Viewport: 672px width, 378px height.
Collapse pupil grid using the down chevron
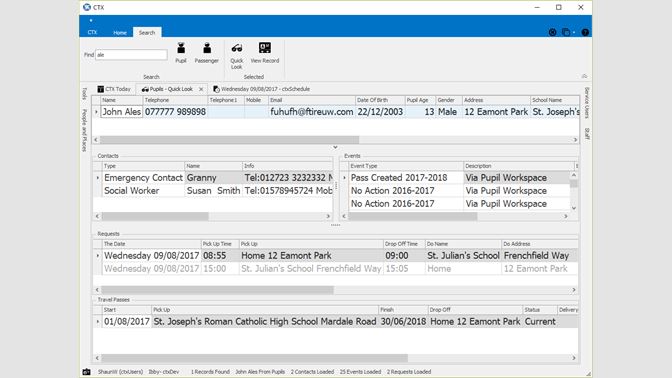pos(335,147)
